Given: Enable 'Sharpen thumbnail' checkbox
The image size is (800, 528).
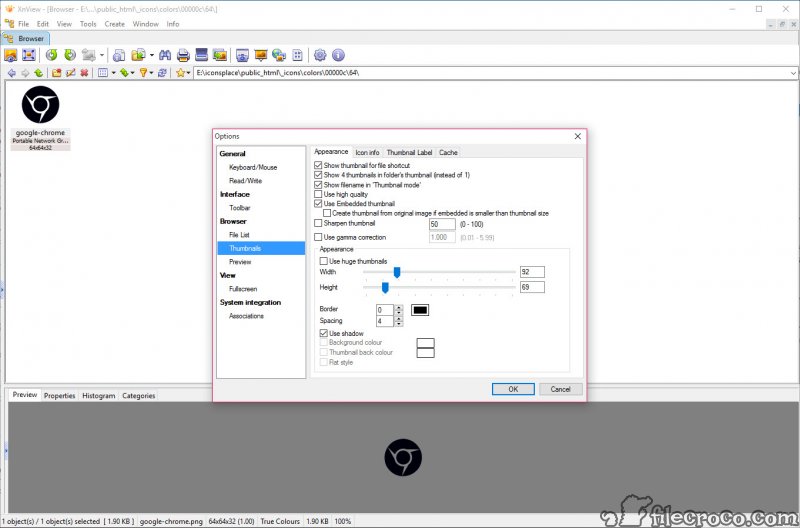Looking at the screenshot, I should (318, 223).
